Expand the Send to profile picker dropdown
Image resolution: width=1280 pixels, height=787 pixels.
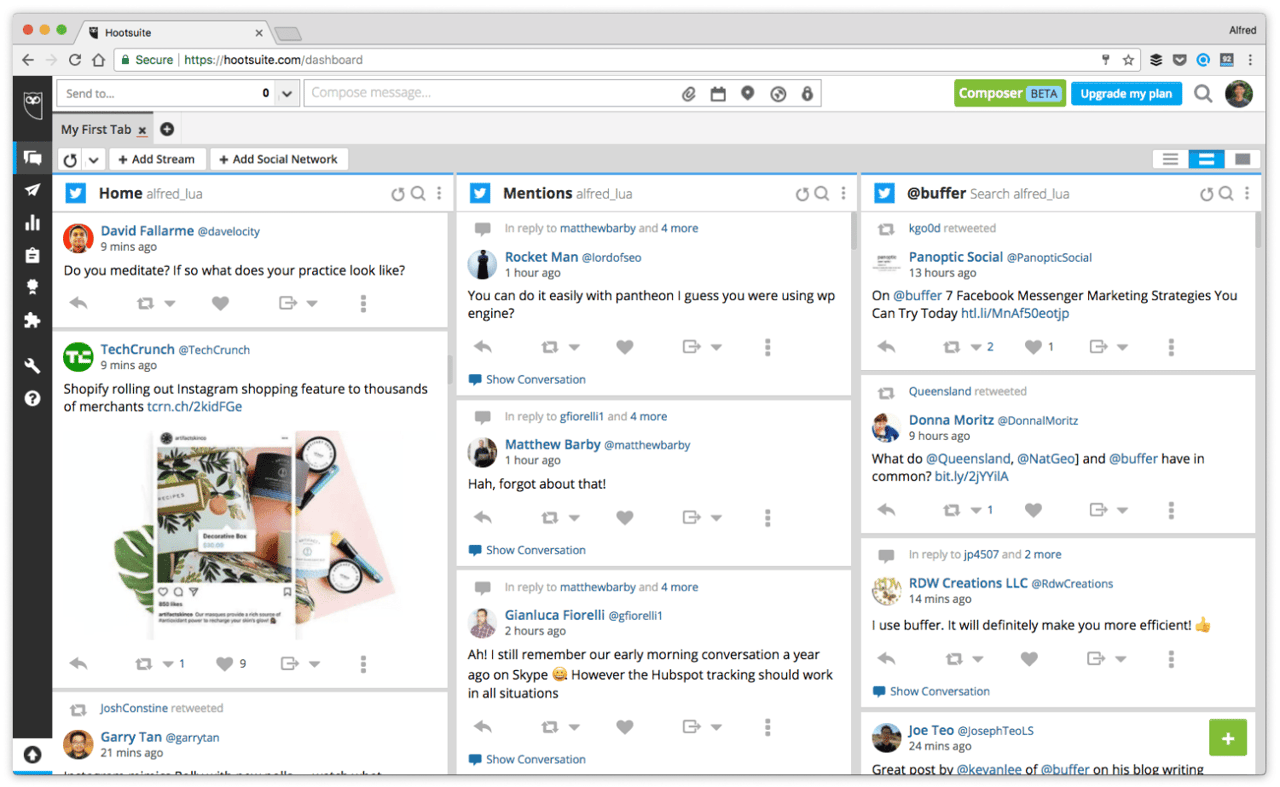pos(287,94)
